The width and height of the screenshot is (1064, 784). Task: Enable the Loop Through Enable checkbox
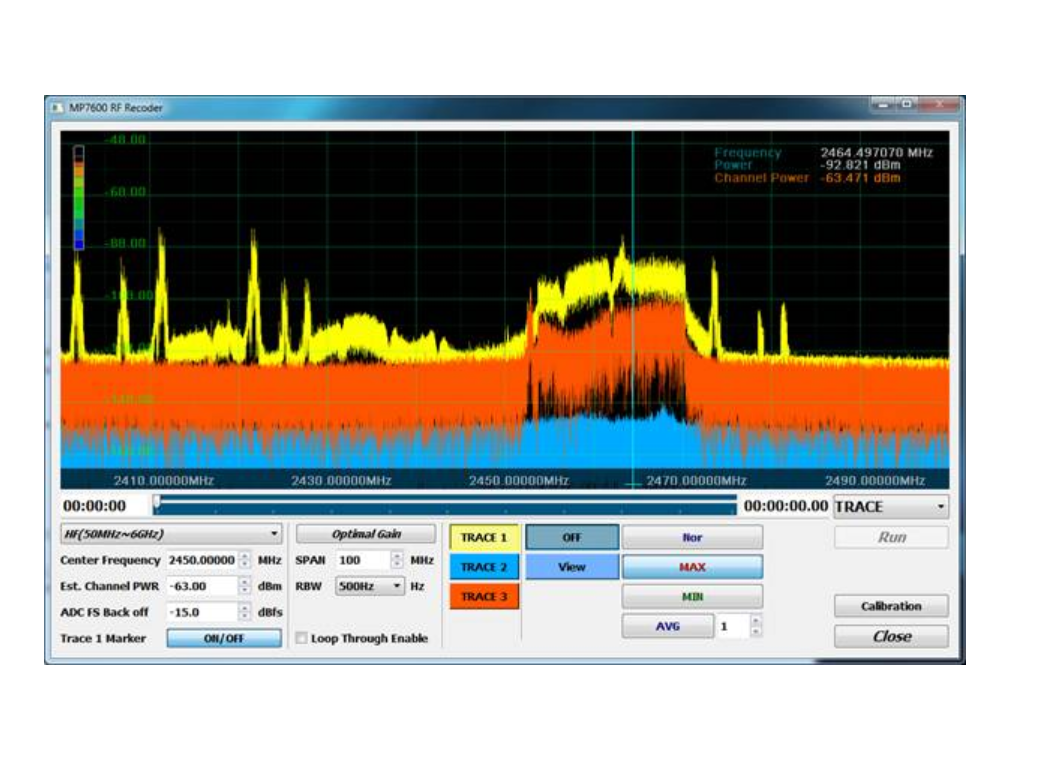[302, 638]
